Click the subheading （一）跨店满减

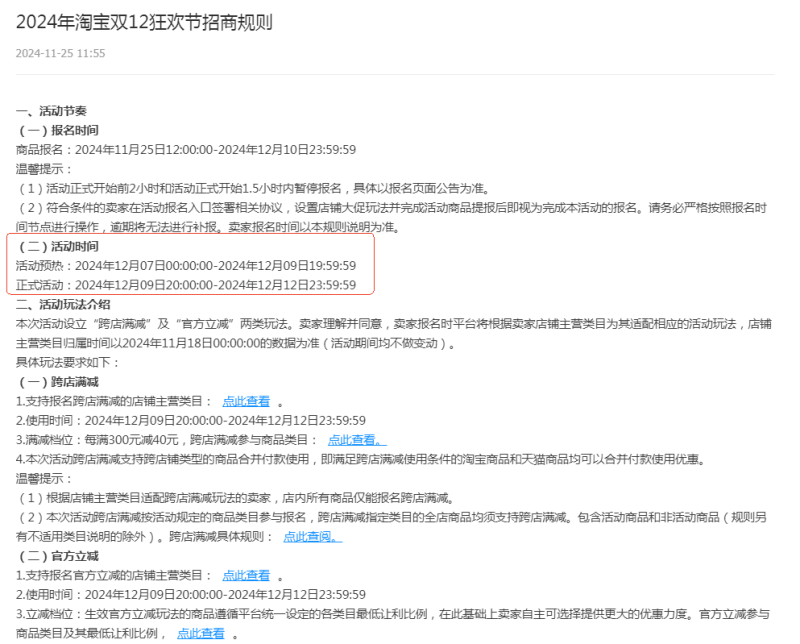57,382
